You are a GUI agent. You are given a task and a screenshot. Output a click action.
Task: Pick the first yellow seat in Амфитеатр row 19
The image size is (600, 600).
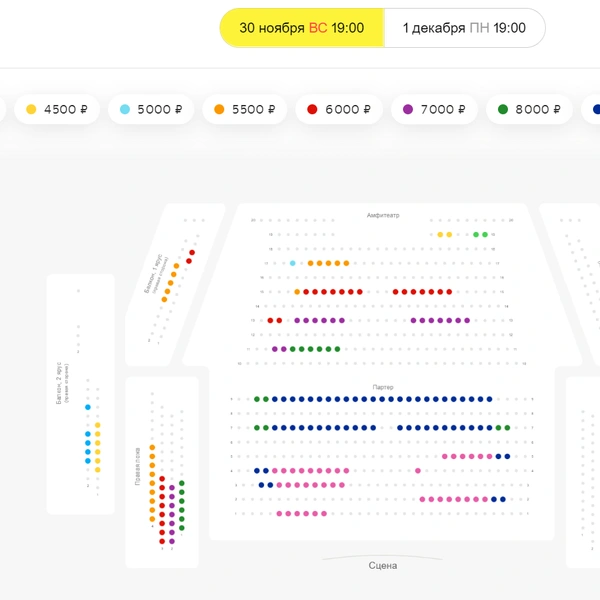[x=440, y=235]
